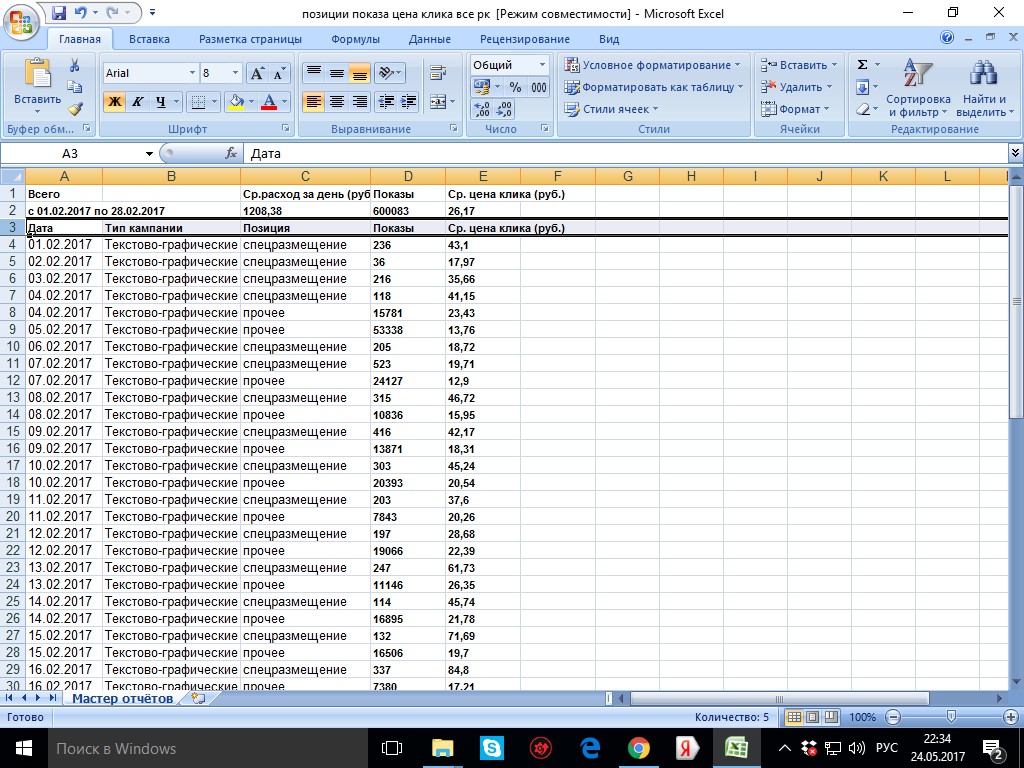1024x768 pixels.
Task: Click the Copy icon in clipboard group
Action: (x=74, y=87)
